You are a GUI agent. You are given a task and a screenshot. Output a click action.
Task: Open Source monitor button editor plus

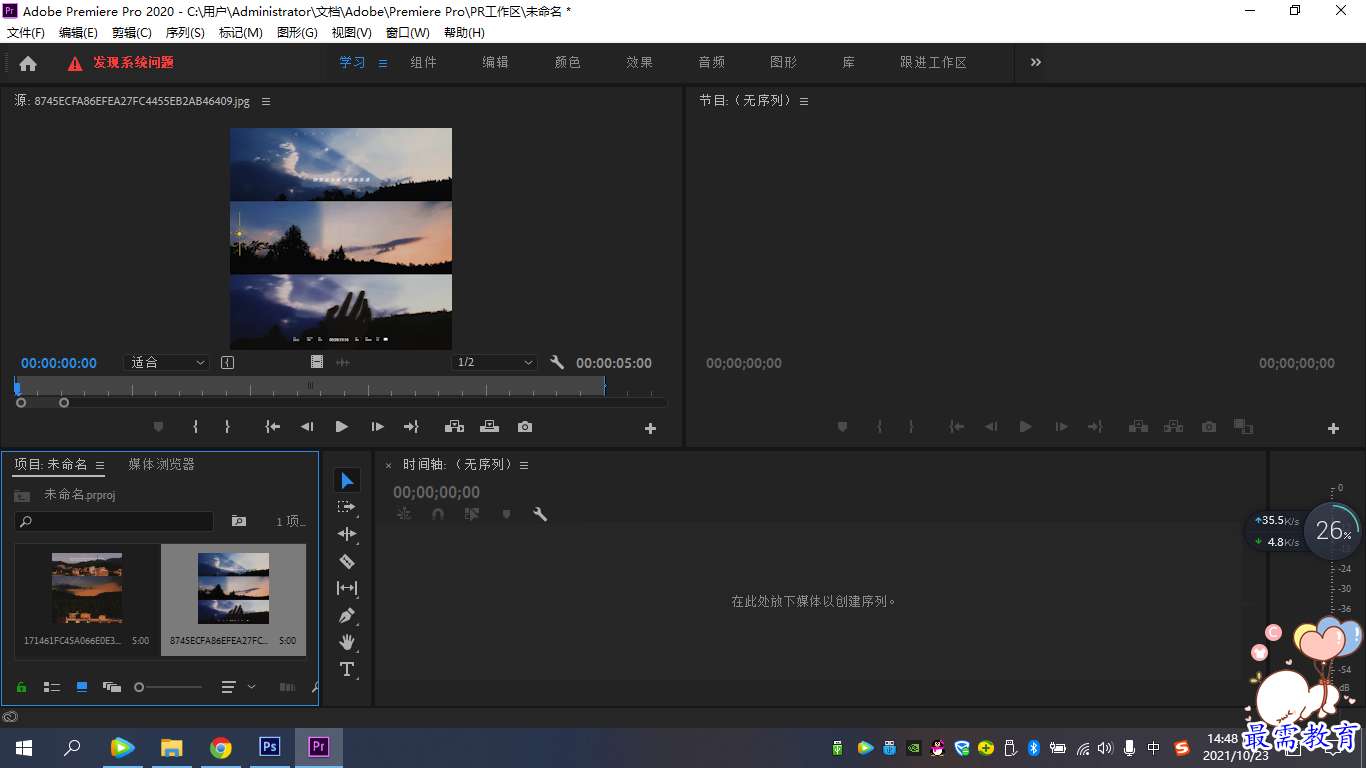coord(650,428)
